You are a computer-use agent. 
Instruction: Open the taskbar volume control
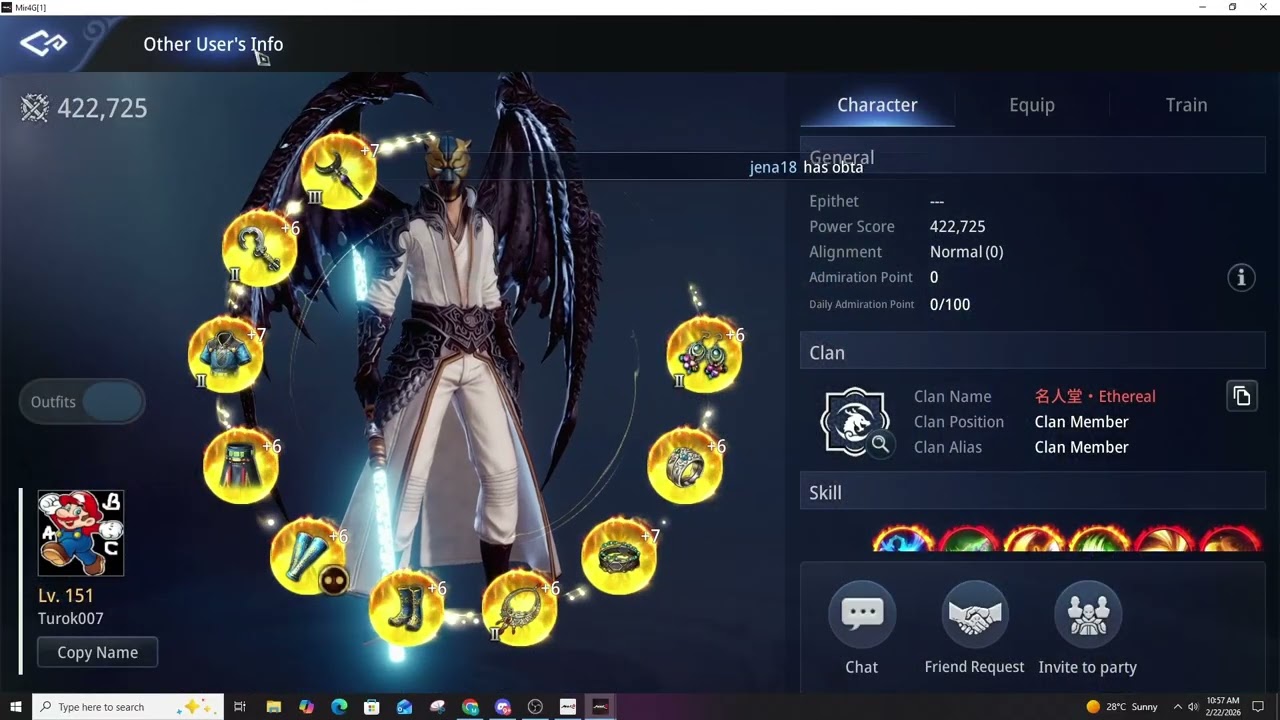coord(1193,707)
